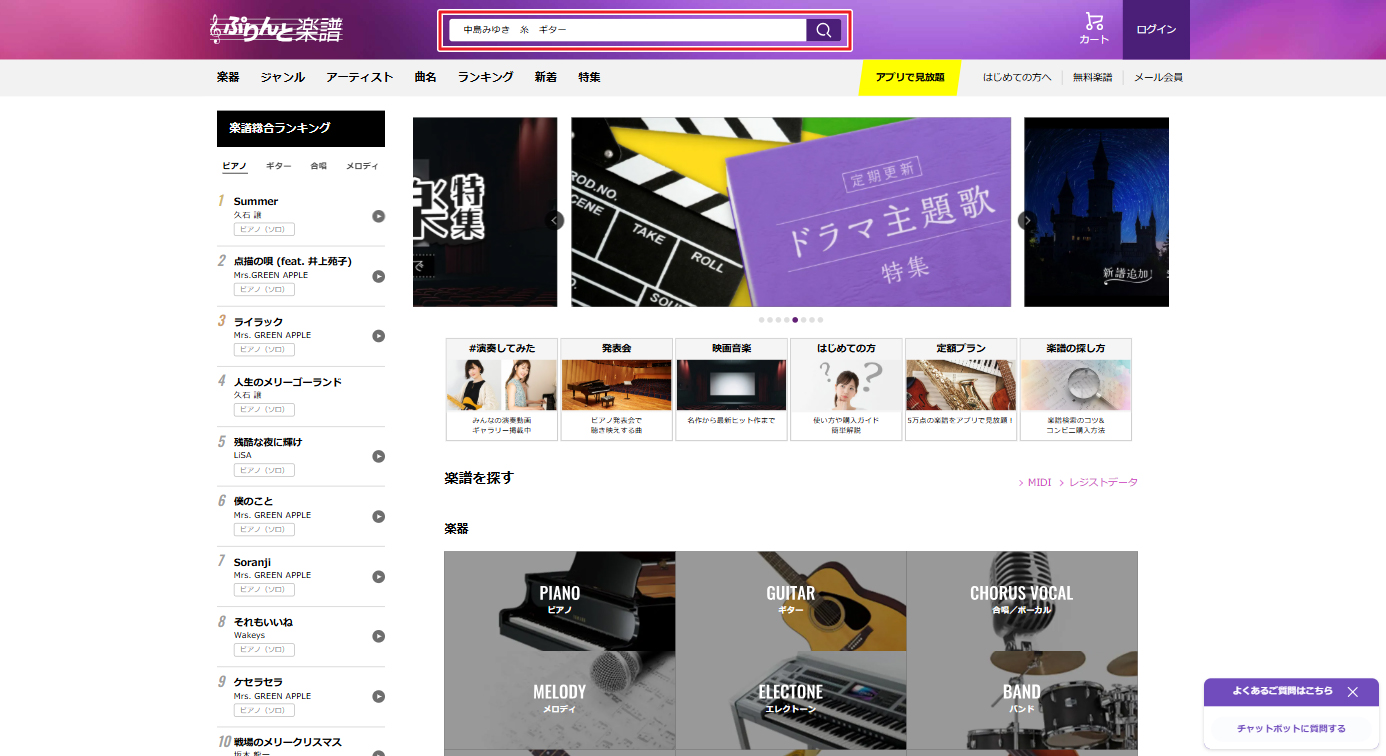Viewport: 1386px width, 756px height.
Task: Open the アーティスト browse menu
Action: [x=359, y=76]
